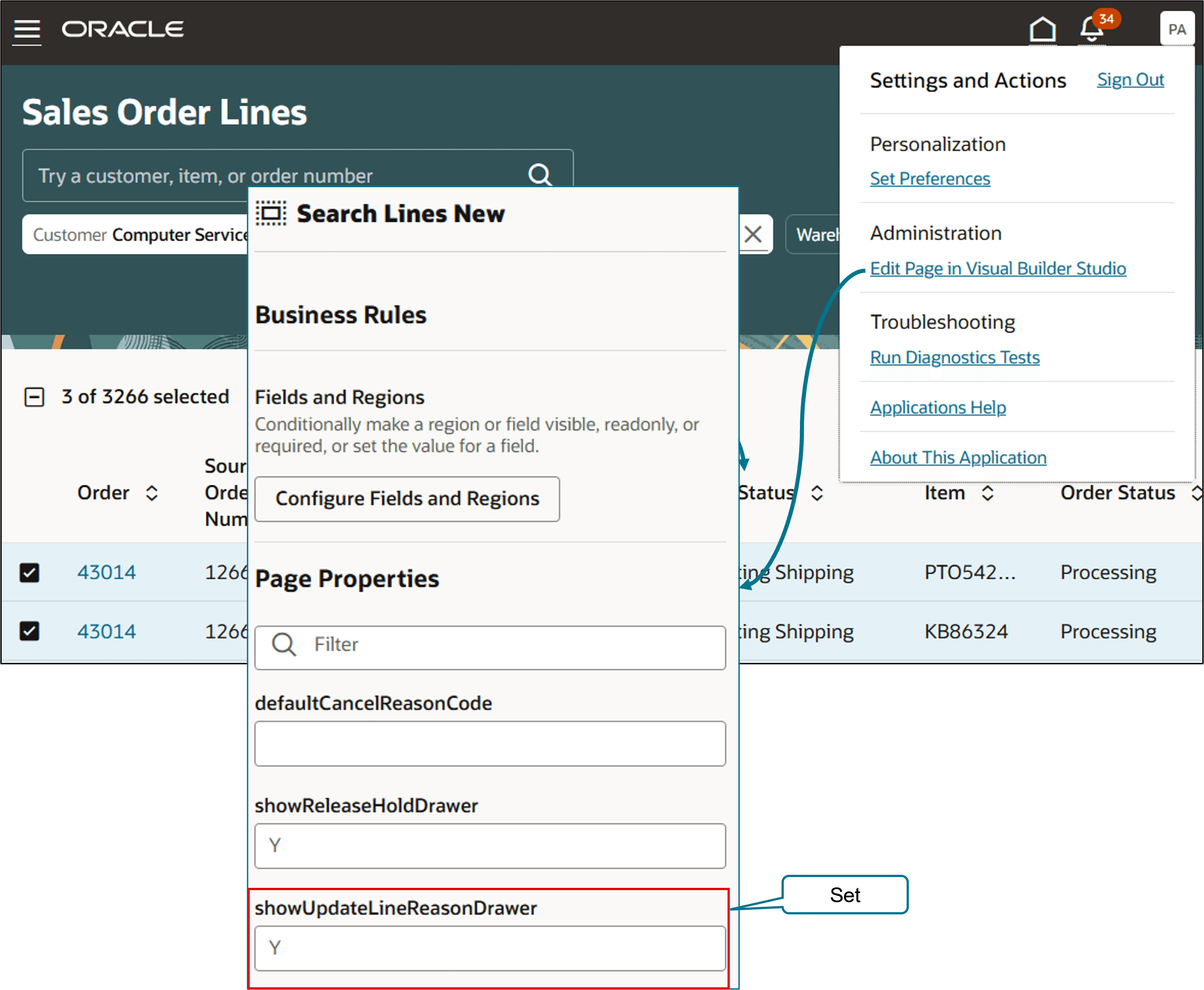Click the search magnifier icon
Screen dimensions: 1204x990
[x=540, y=175]
